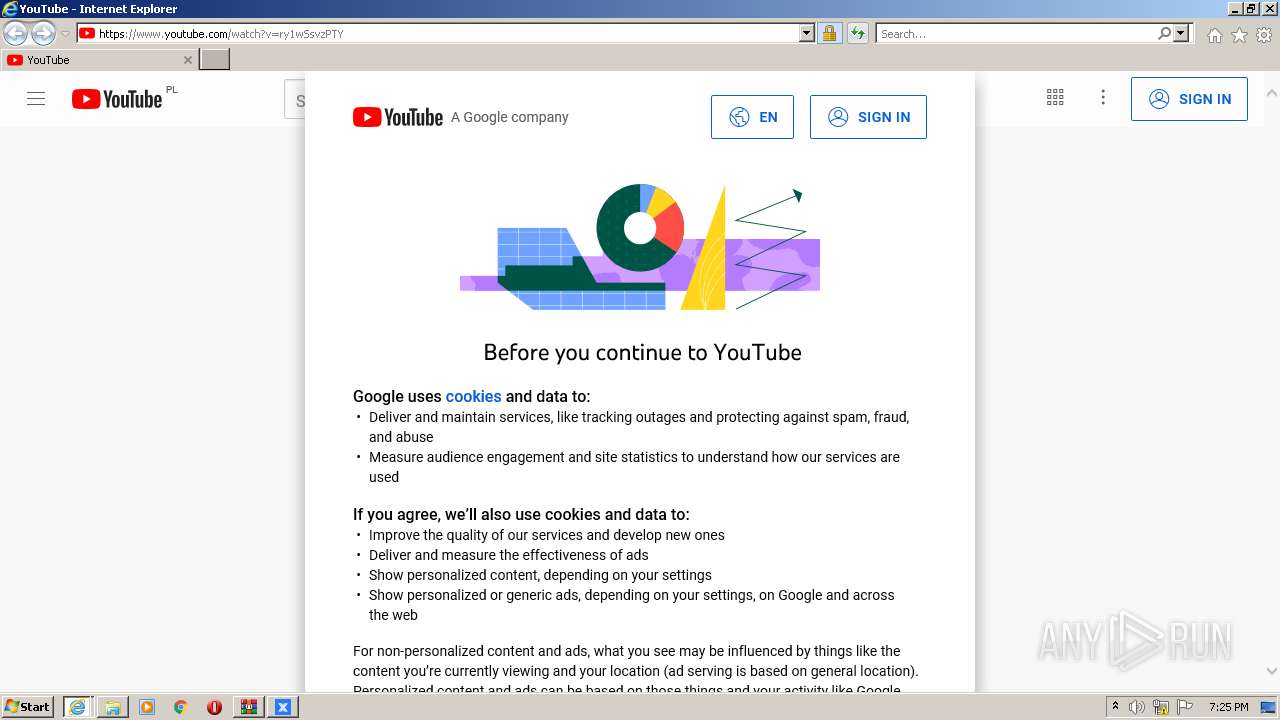Show hidden tray icons arrow
The width and height of the screenshot is (1280, 720).
tap(1116, 707)
